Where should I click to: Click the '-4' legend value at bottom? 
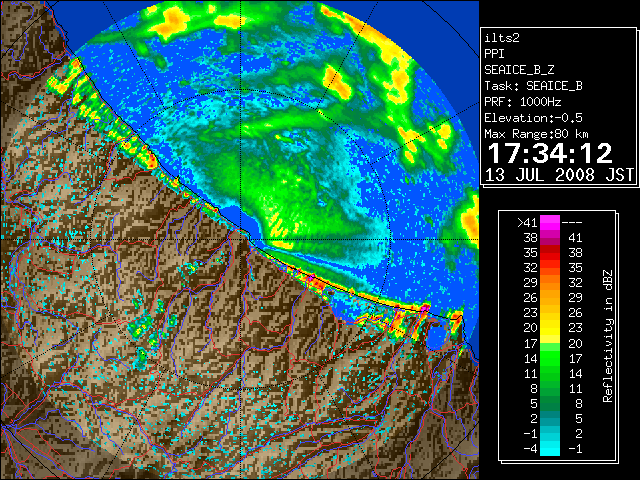pyautogui.click(x=530, y=449)
